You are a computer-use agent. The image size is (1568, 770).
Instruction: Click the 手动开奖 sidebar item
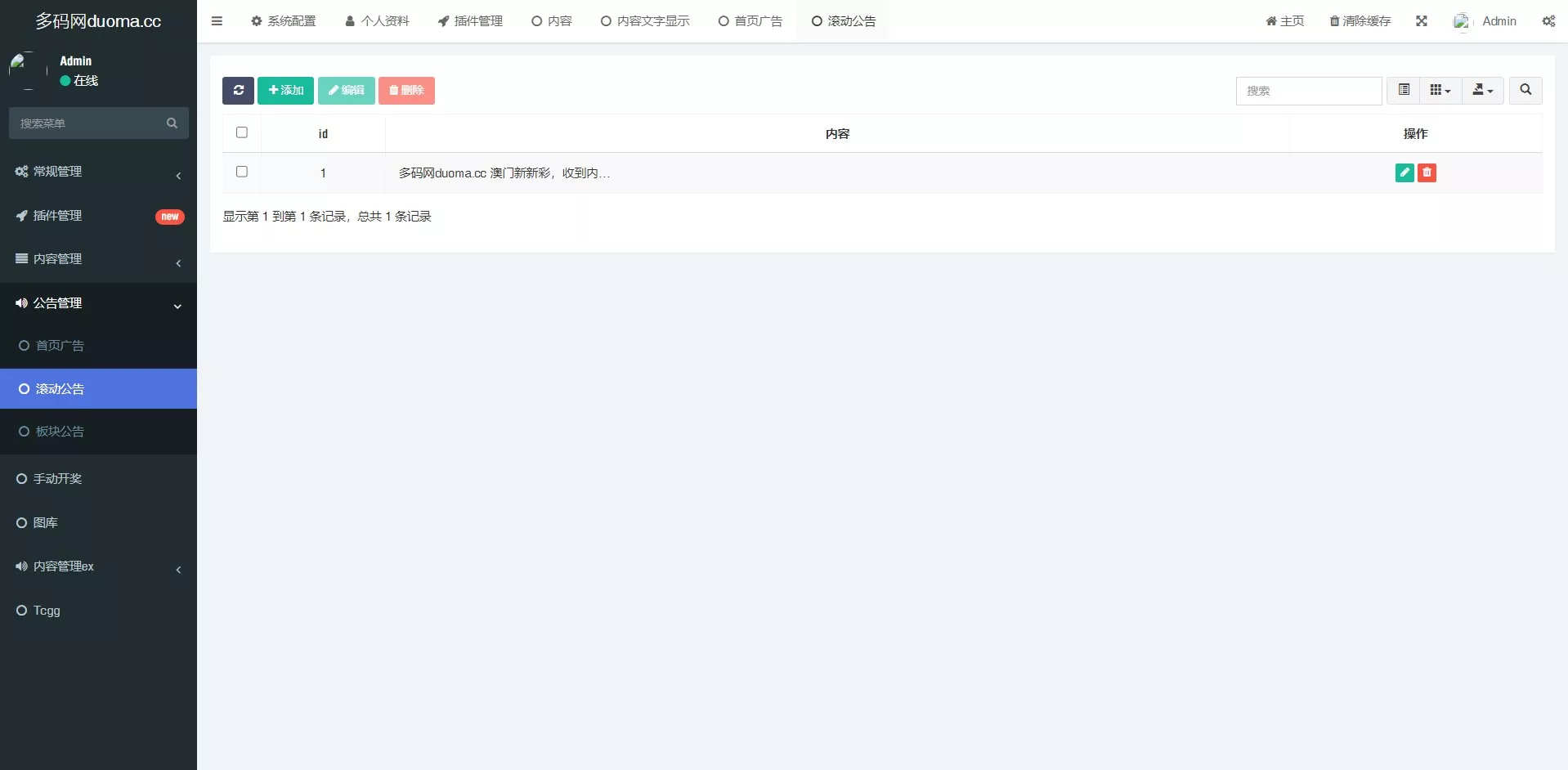tap(57, 478)
